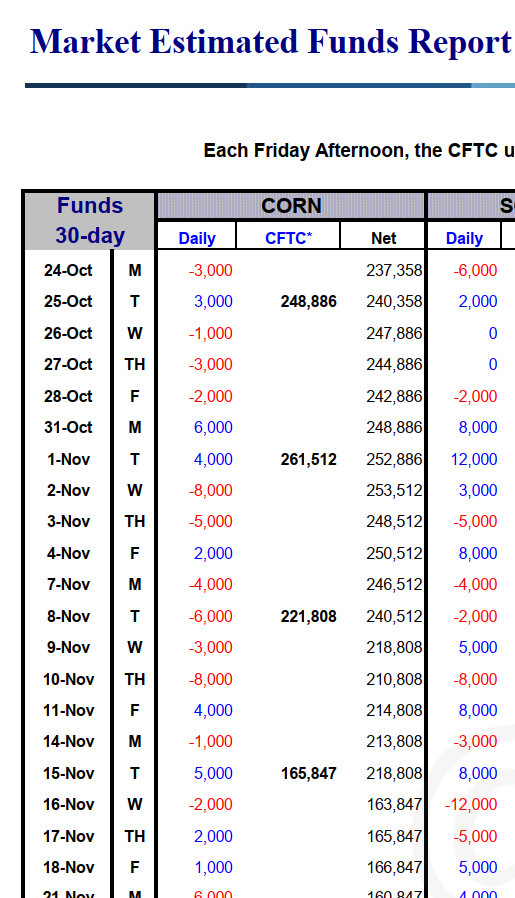Screen dimensions: 515x898
Task: Select the 10-Nov date cell
Action: 68,679
